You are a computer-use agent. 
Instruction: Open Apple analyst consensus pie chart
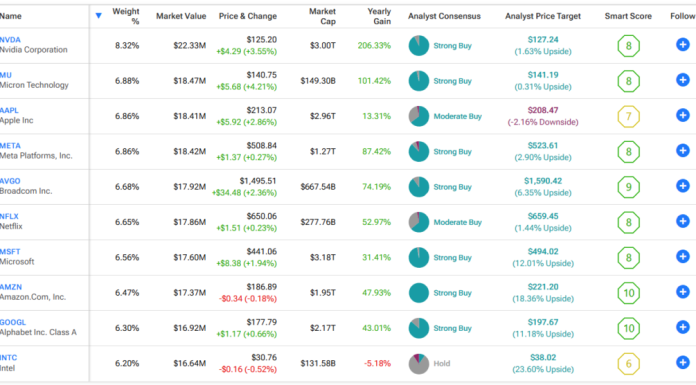(x=419, y=116)
